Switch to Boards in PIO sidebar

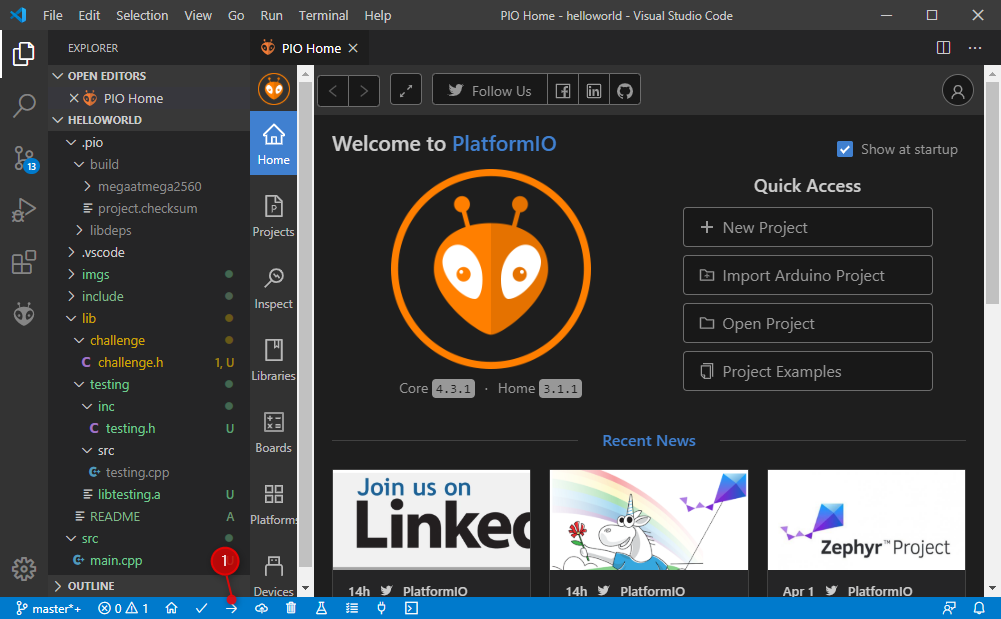point(273,433)
